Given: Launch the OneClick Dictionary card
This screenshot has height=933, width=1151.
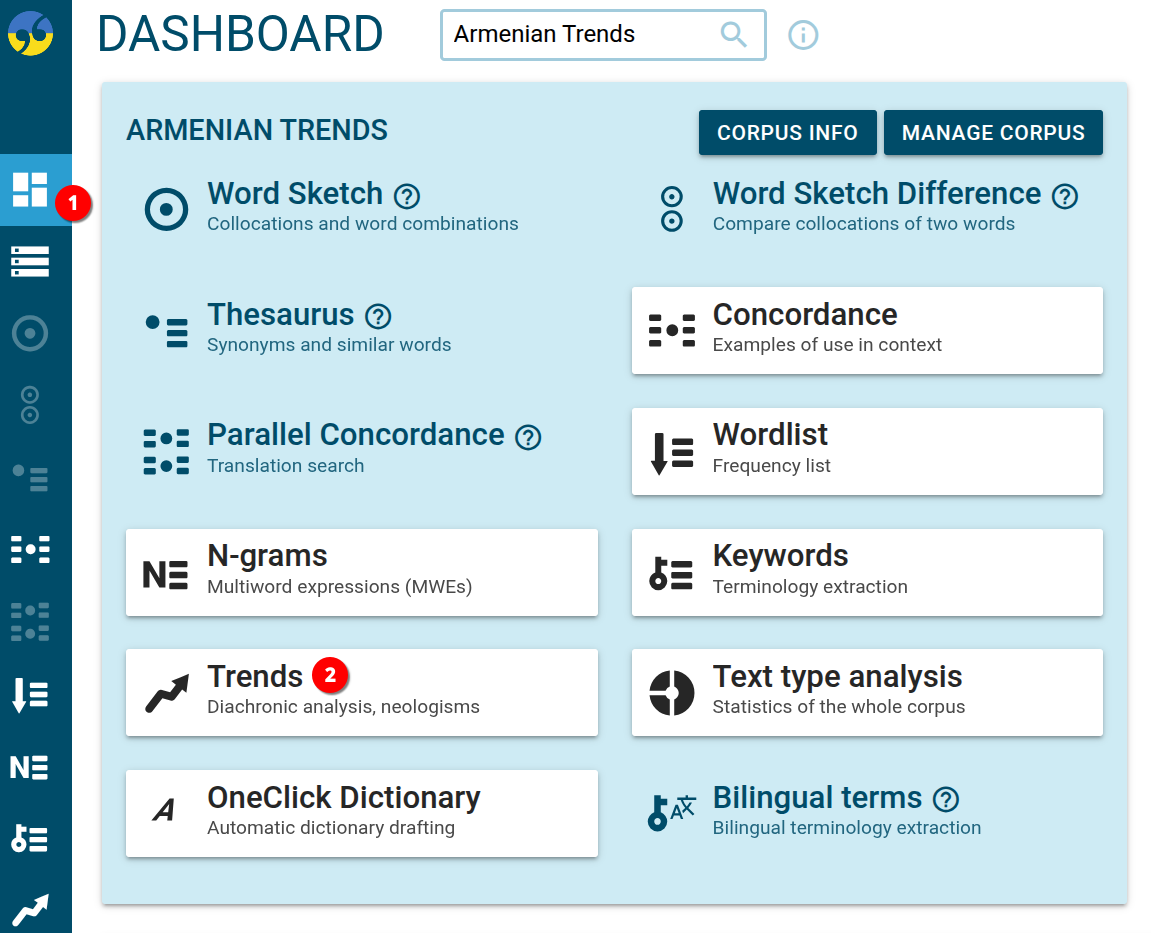Looking at the screenshot, I should click(x=361, y=813).
